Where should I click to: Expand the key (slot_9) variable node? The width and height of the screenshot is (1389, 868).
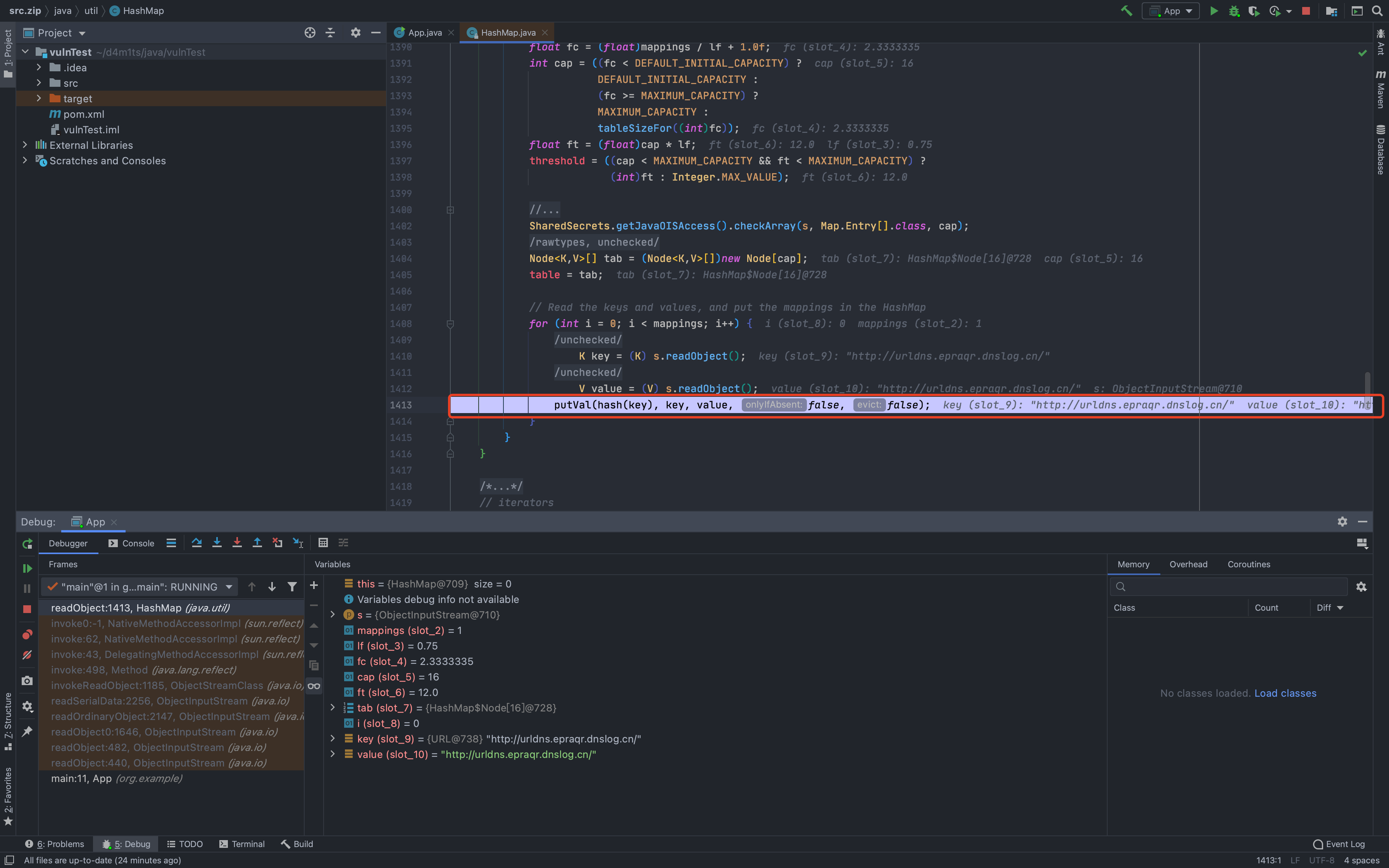click(x=332, y=739)
